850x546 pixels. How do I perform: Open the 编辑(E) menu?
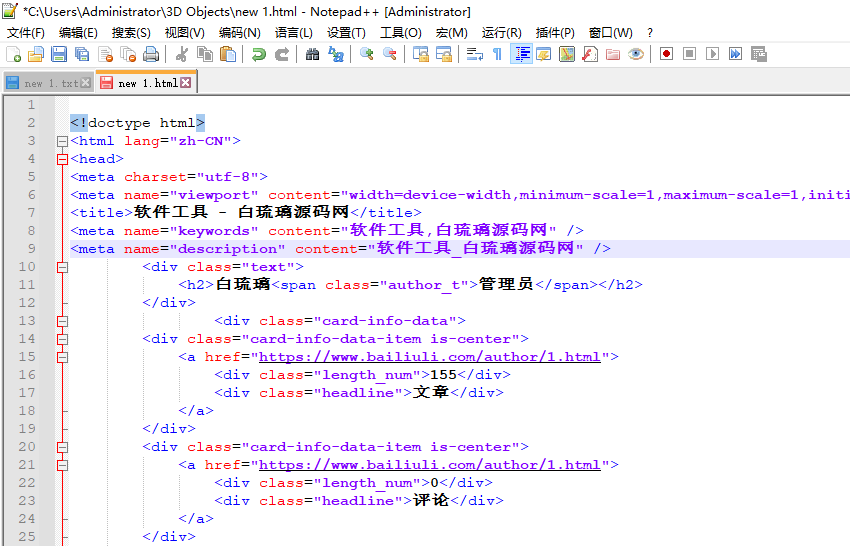tap(78, 33)
